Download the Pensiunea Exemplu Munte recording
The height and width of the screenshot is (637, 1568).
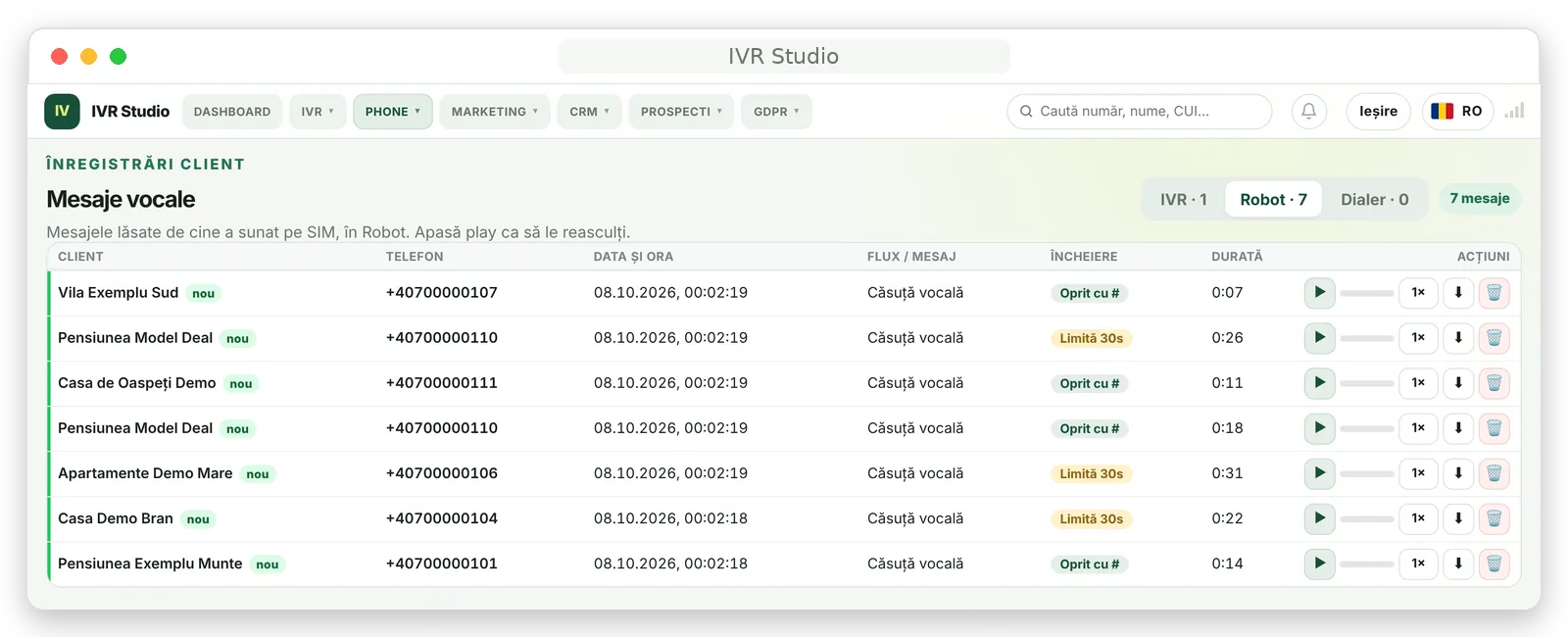[1458, 563]
